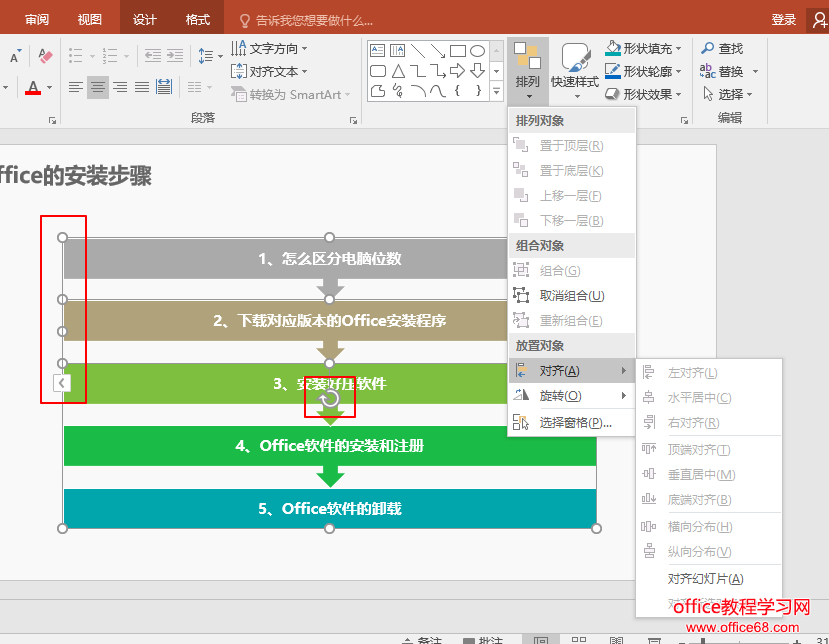829x644 pixels.
Task: Justify paragraph text
Action: (x=142, y=87)
